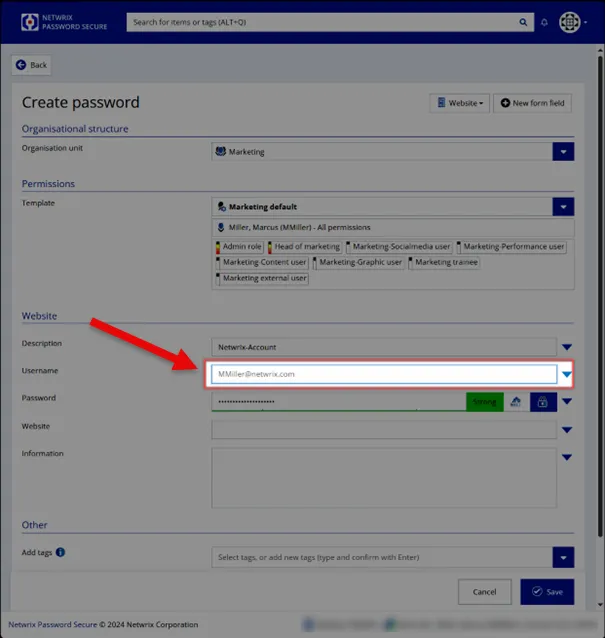Click the password generator icon

click(x=515, y=402)
